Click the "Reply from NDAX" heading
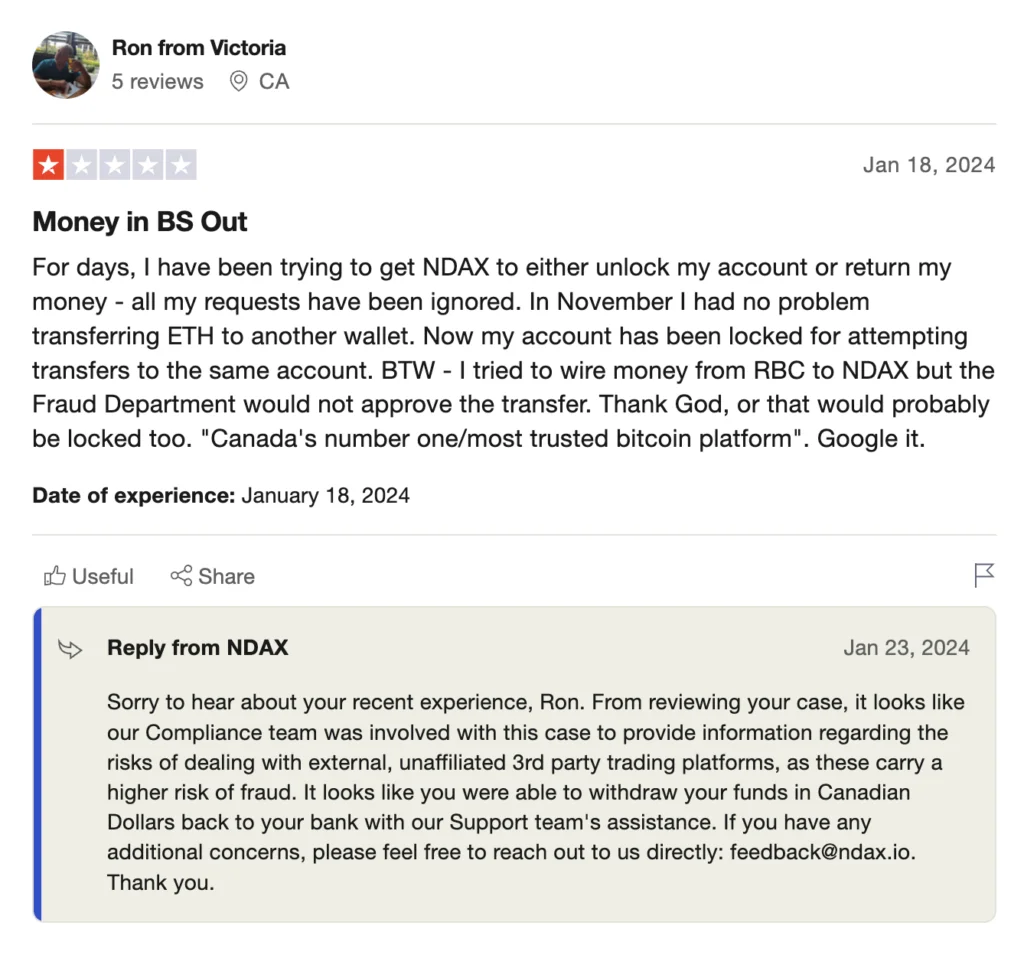Viewport: 1024px width, 958px height. click(x=197, y=648)
